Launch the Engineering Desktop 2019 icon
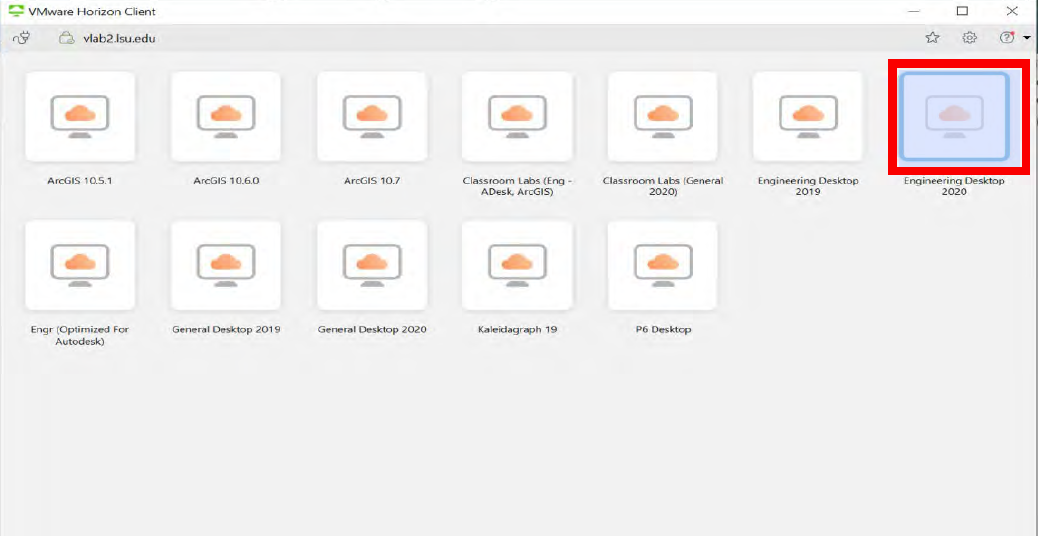This screenshot has height=536, width=1038. tap(808, 116)
